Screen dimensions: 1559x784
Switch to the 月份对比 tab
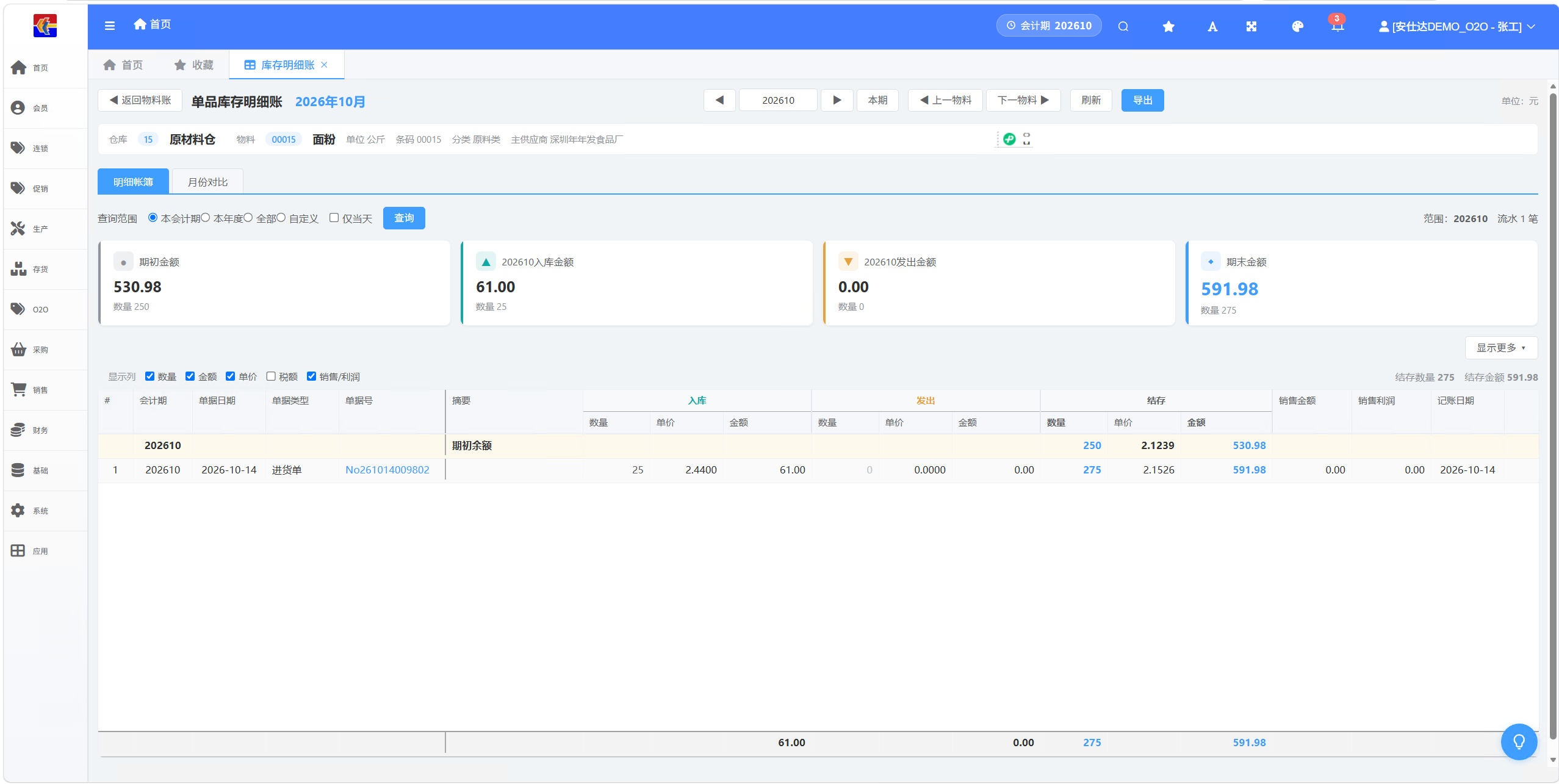(x=207, y=182)
